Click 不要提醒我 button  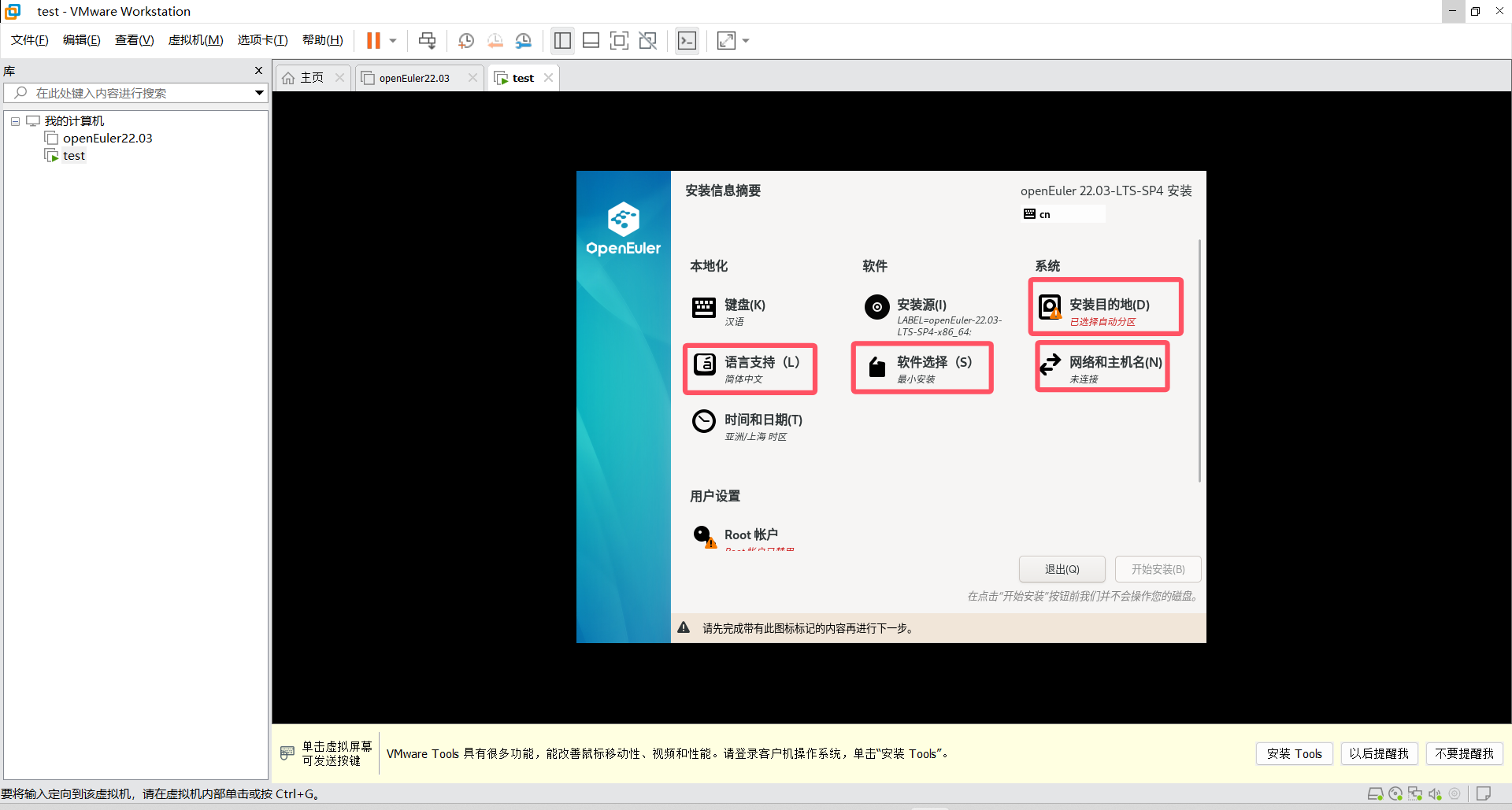click(x=1463, y=753)
